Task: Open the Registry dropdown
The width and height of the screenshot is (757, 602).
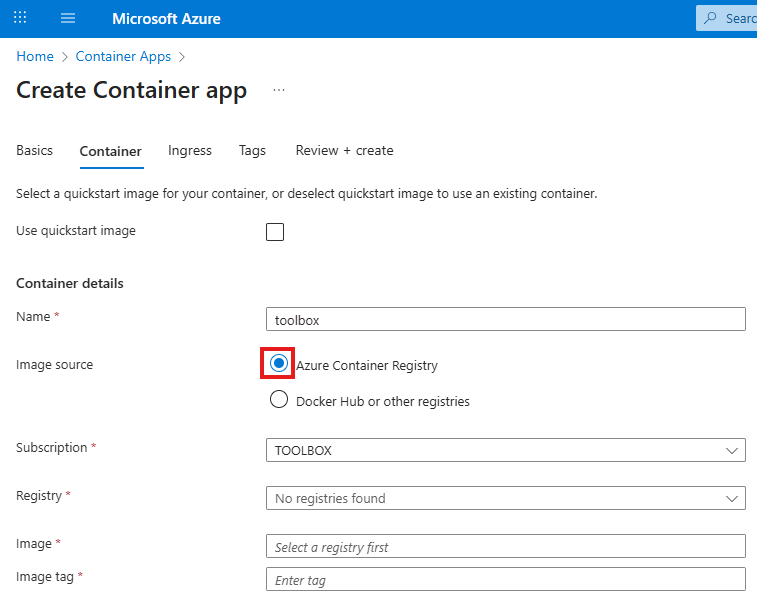Action: click(x=505, y=498)
